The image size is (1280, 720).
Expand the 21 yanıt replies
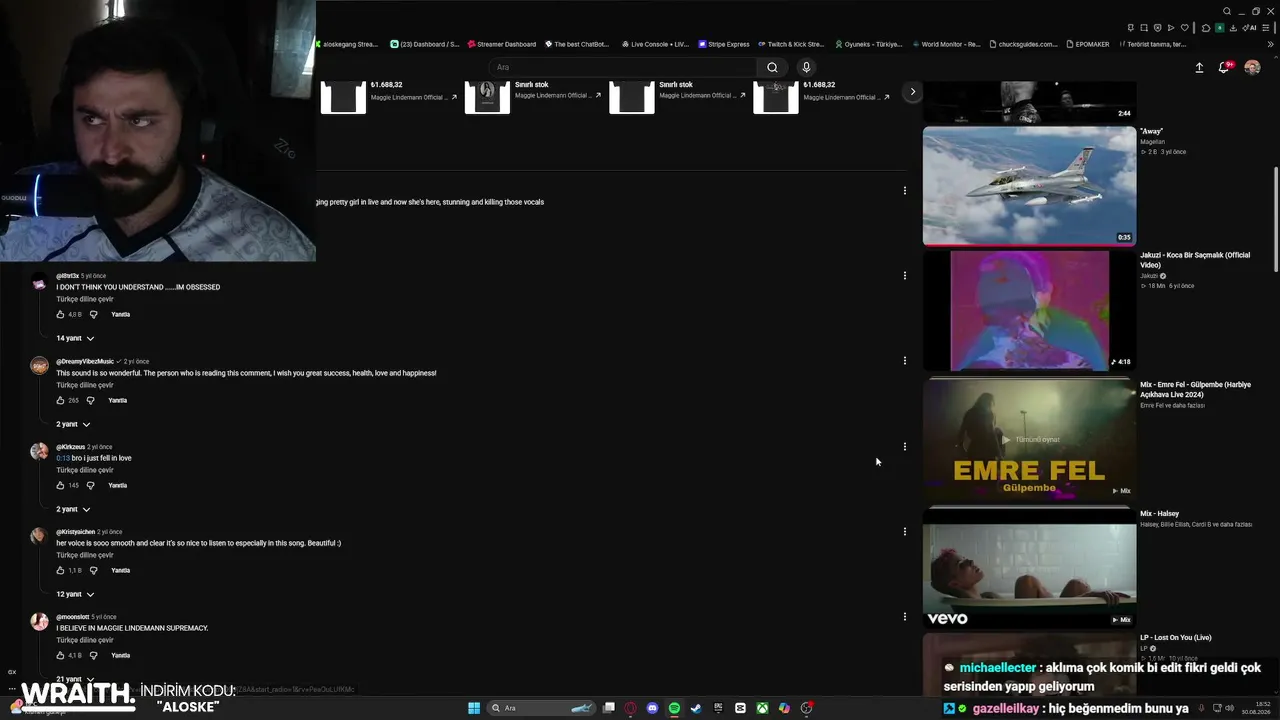(x=75, y=679)
